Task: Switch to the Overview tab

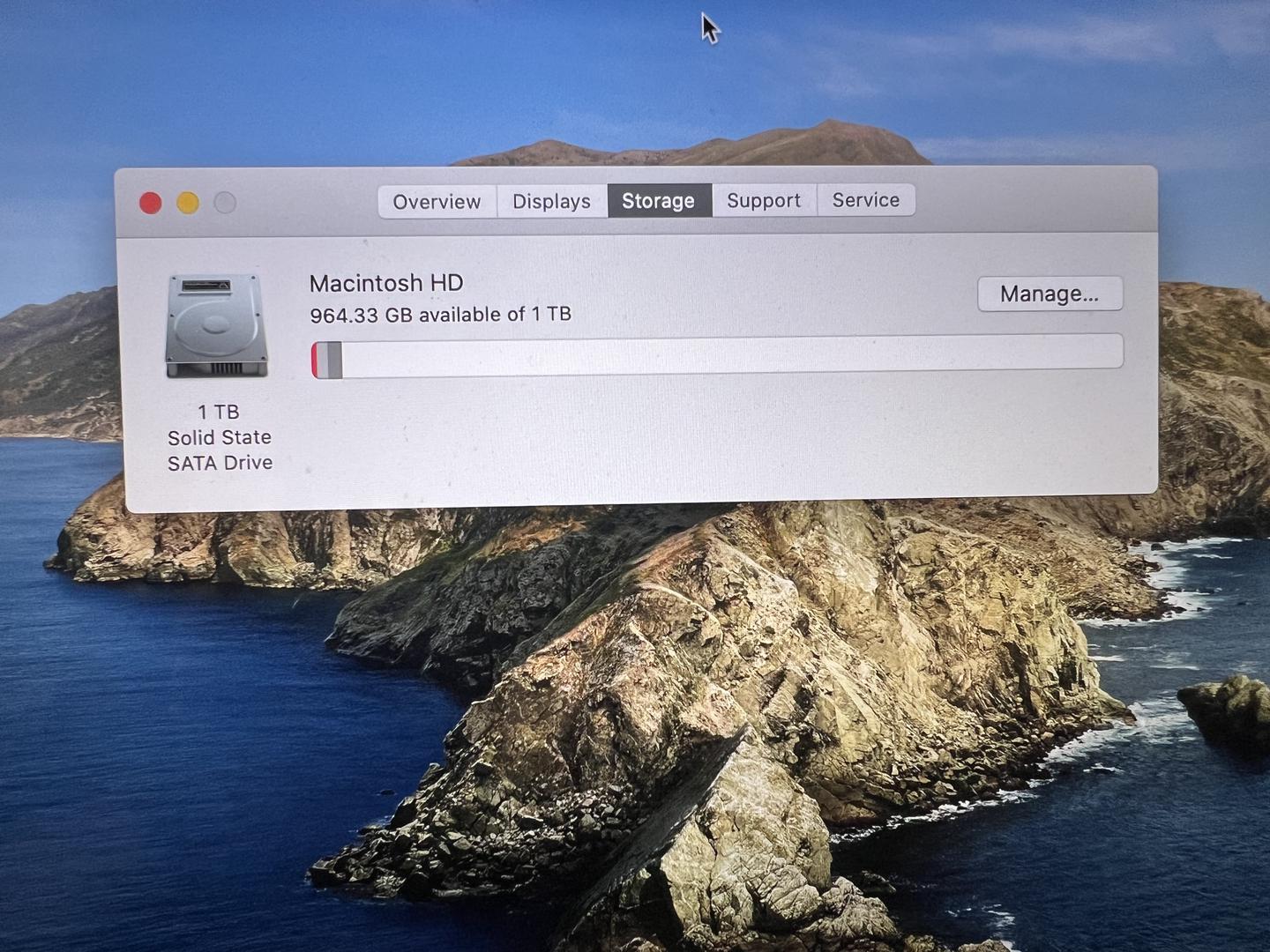Action: click(x=437, y=201)
